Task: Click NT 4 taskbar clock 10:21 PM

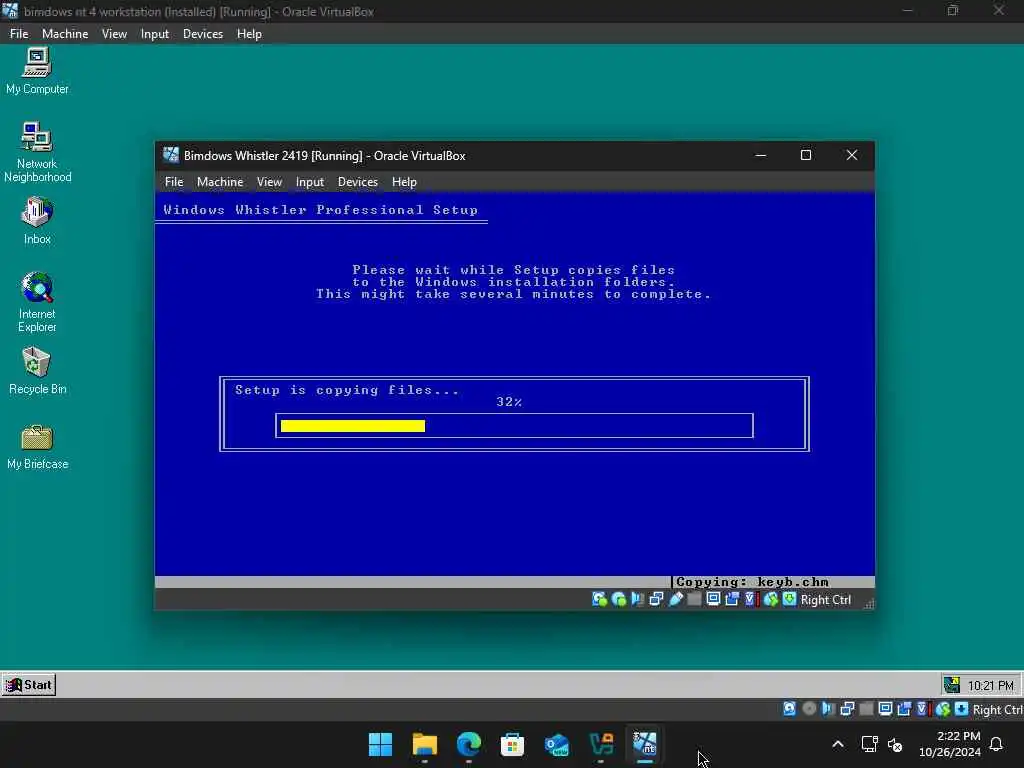Action: 991,686
